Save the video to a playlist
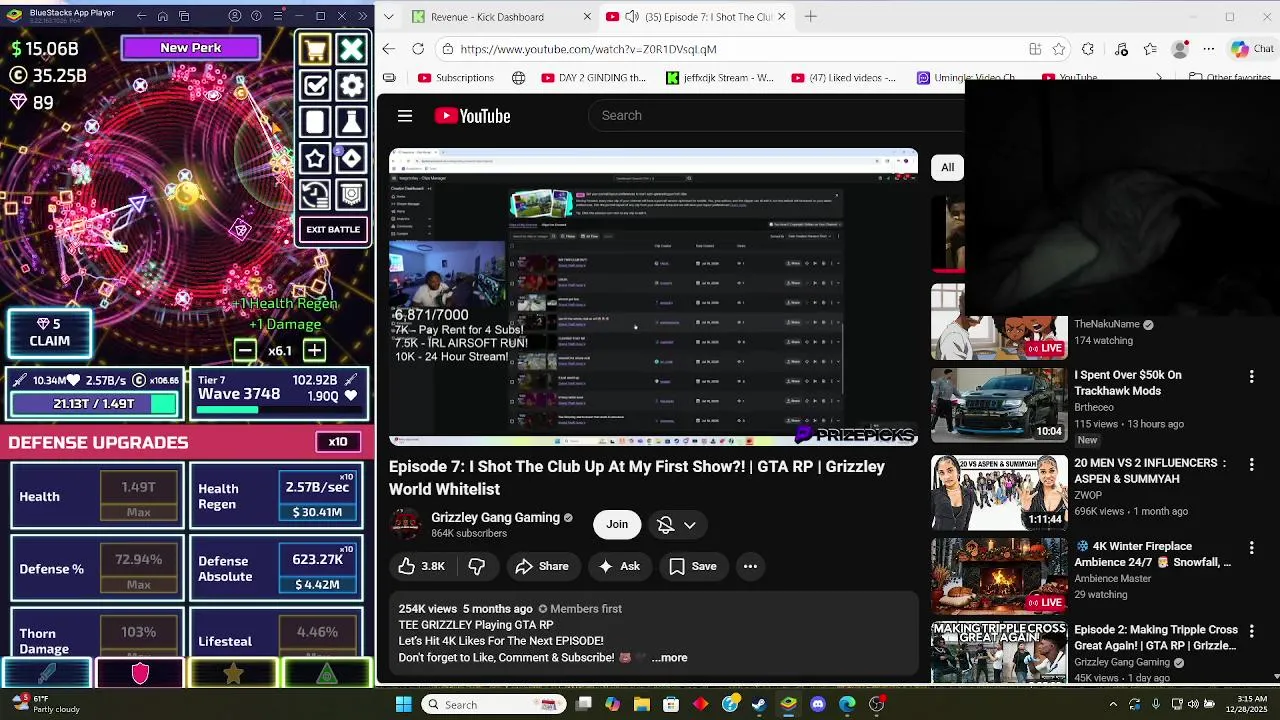This screenshot has height=720, width=1280. [x=693, y=566]
